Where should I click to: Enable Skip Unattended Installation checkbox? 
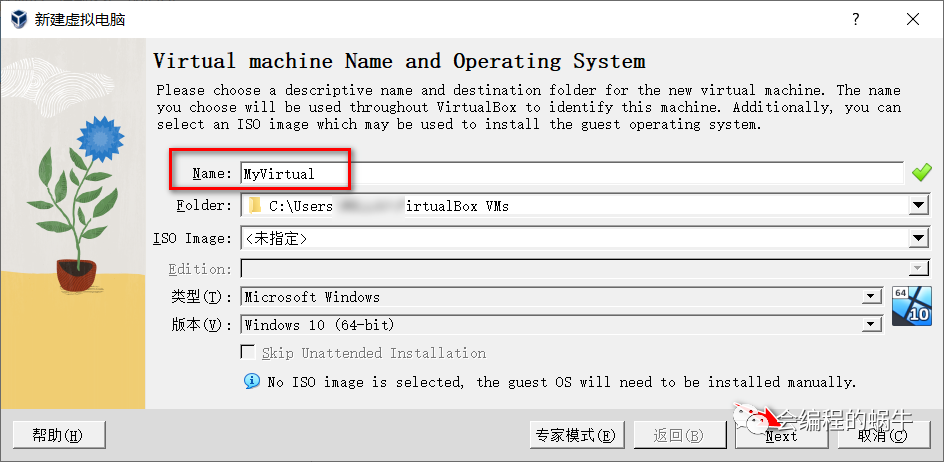[x=247, y=352]
